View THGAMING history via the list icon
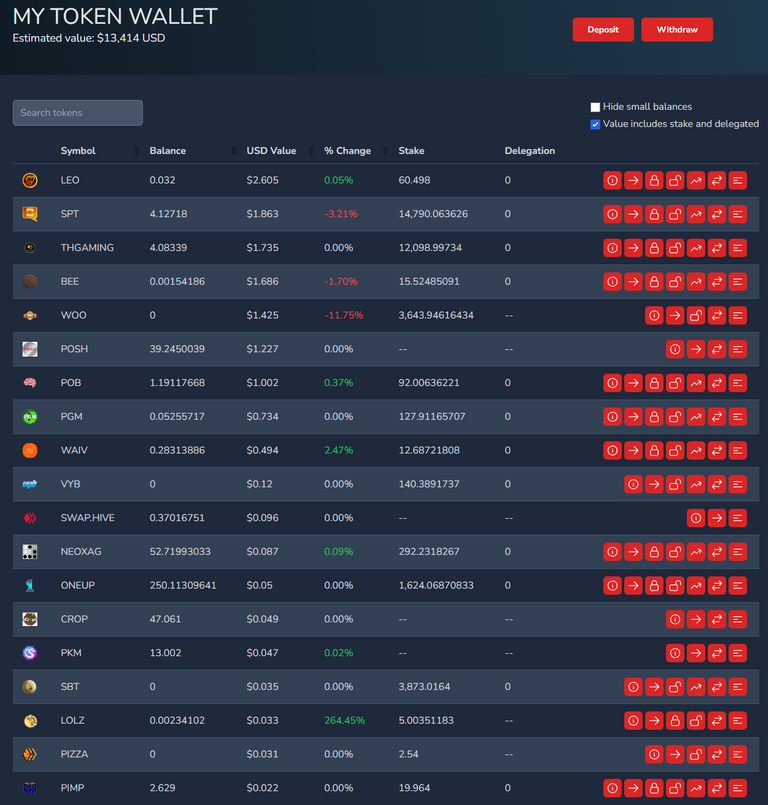Image resolution: width=768 pixels, height=805 pixels. pyautogui.click(x=738, y=248)
